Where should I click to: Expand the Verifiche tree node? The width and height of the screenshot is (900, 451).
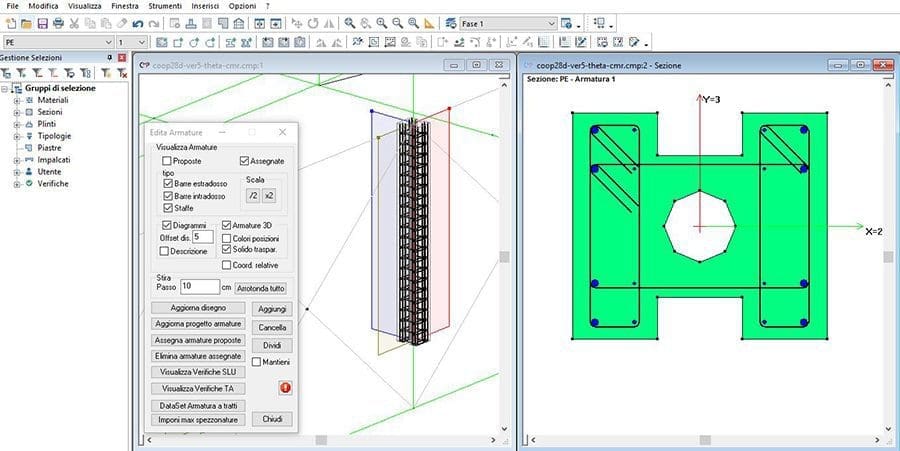point(17,184)
